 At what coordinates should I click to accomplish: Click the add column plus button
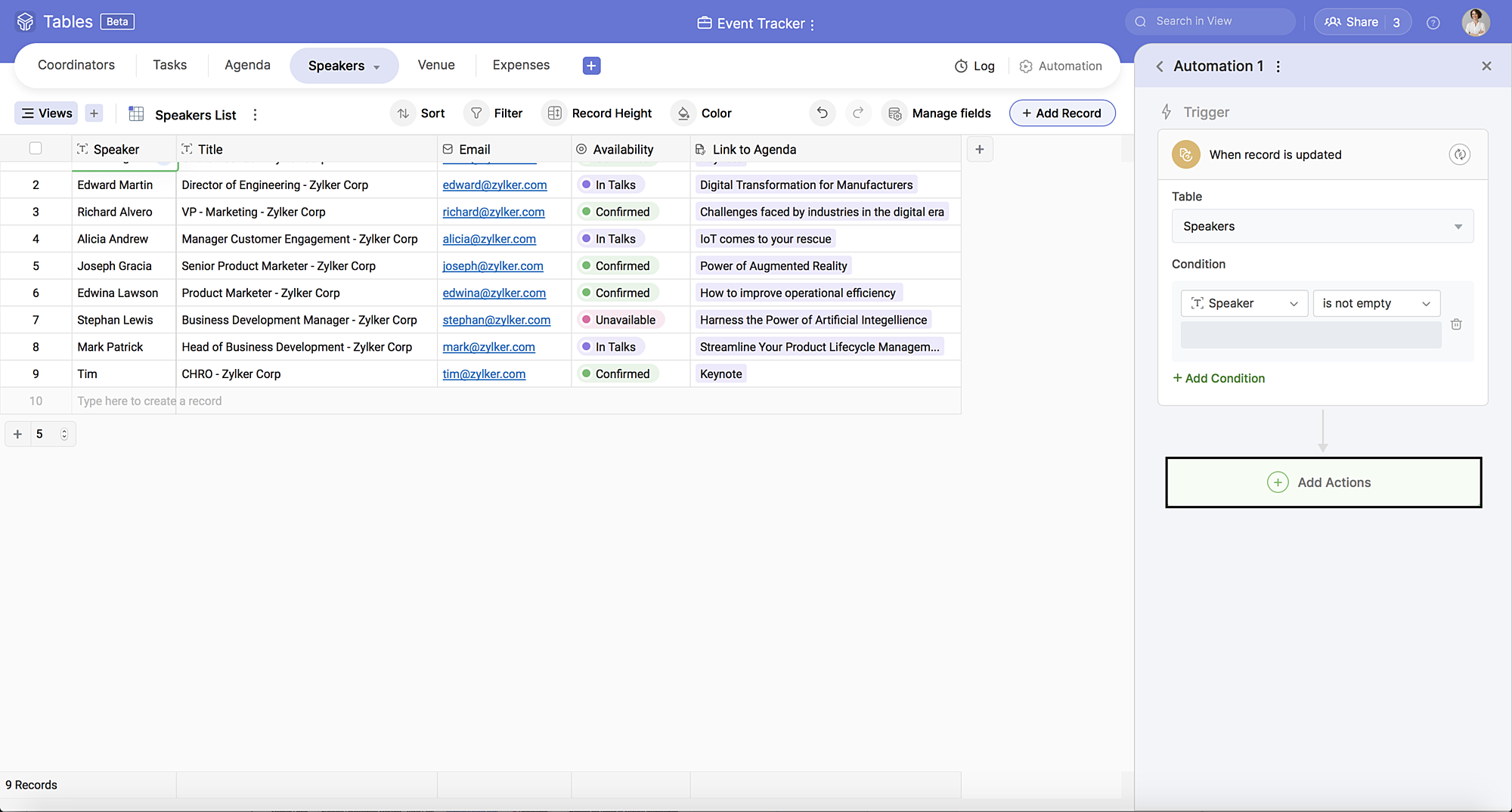pyautogui.click(x=980, y=150)
